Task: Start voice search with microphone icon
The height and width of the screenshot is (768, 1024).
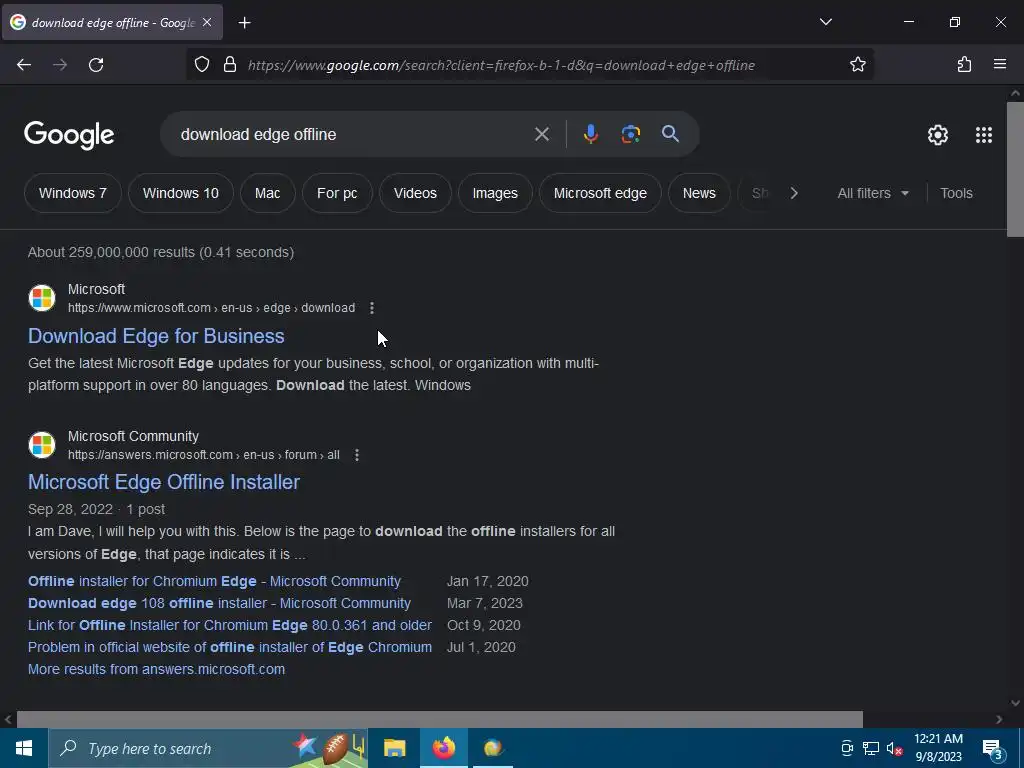Action: pyautogui.click(x=590, y=134)
